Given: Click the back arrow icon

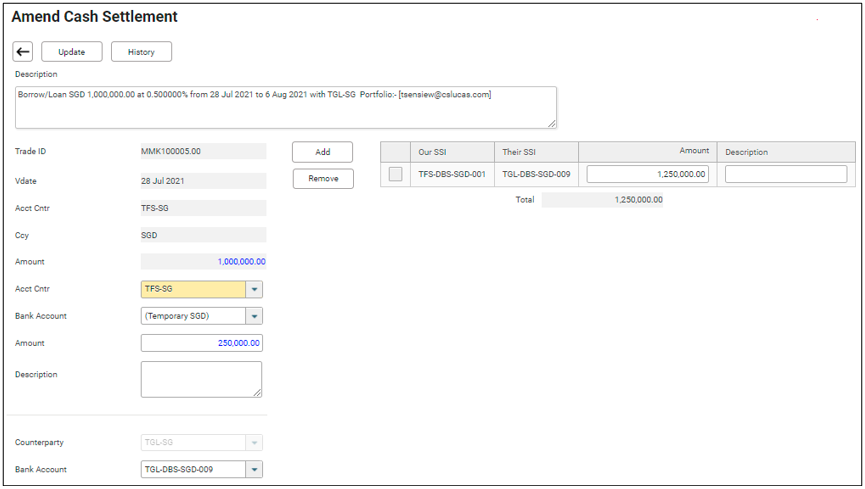Looking at the screenshot, I should (23, 52).
